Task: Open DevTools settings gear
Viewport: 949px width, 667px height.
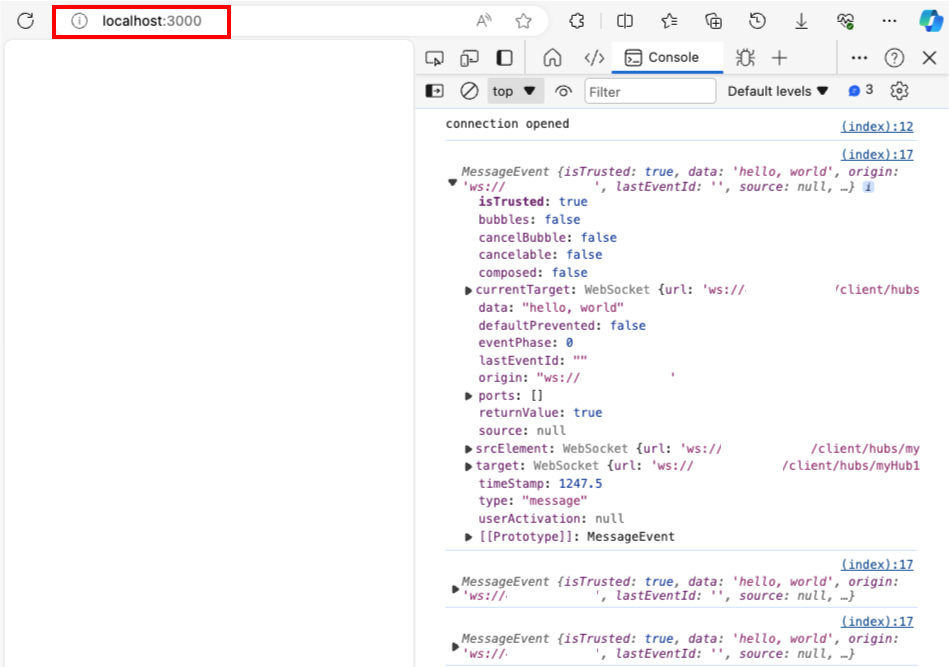Action: point(899,90)
